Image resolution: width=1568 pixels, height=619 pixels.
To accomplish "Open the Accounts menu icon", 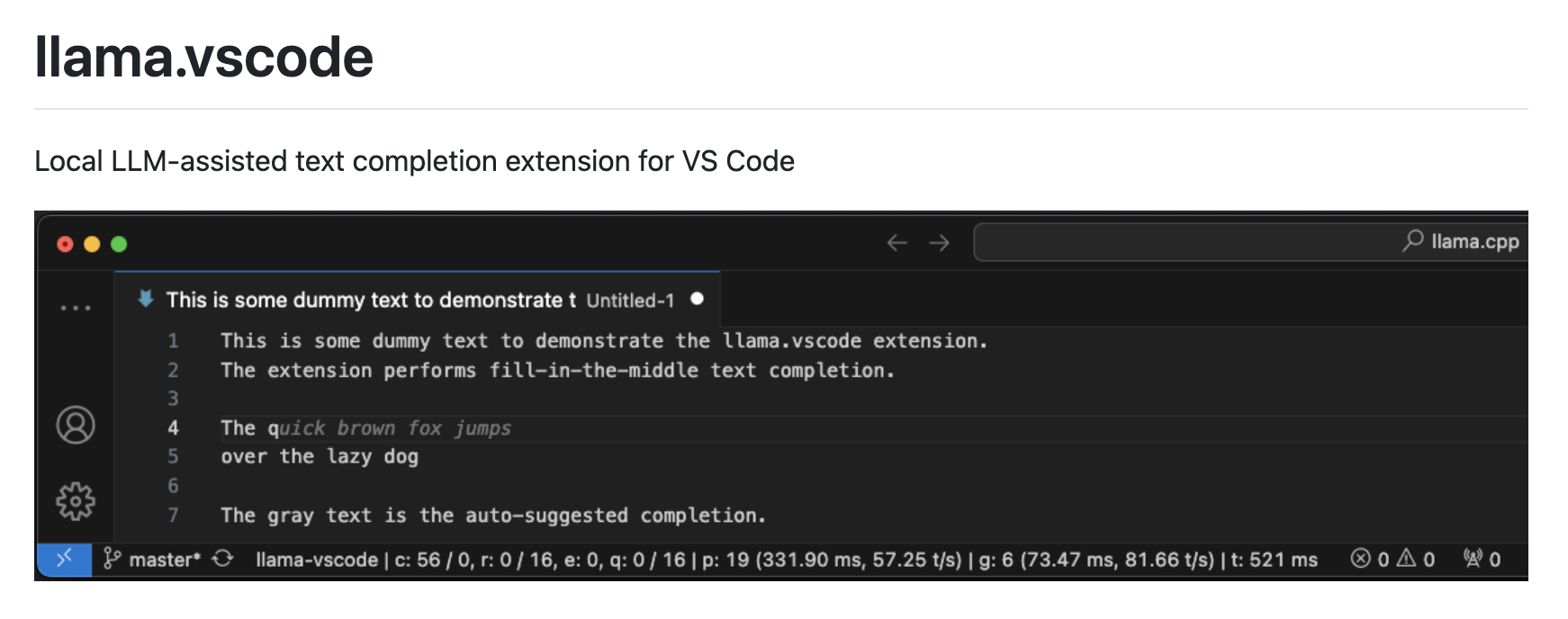I will (x=76, y=425).
